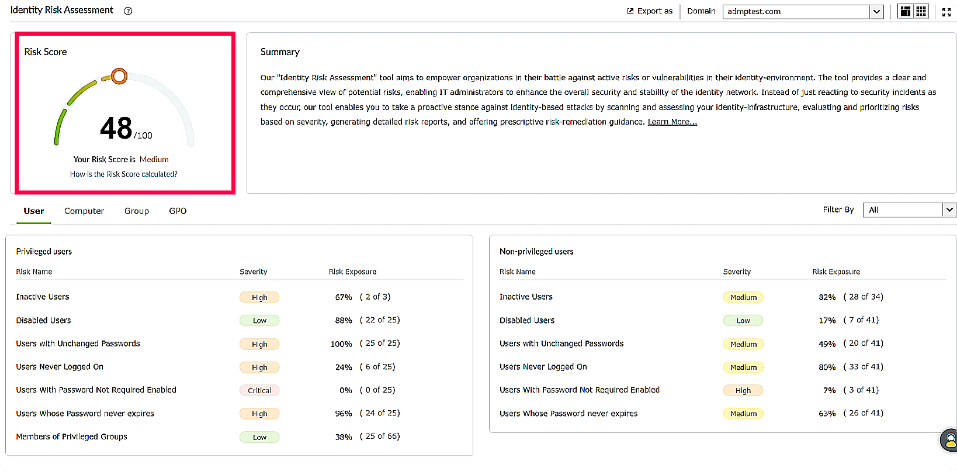Click 'How is the Risk Score calculated?' link
Screen dimensions: 957x471
[124, 174]
